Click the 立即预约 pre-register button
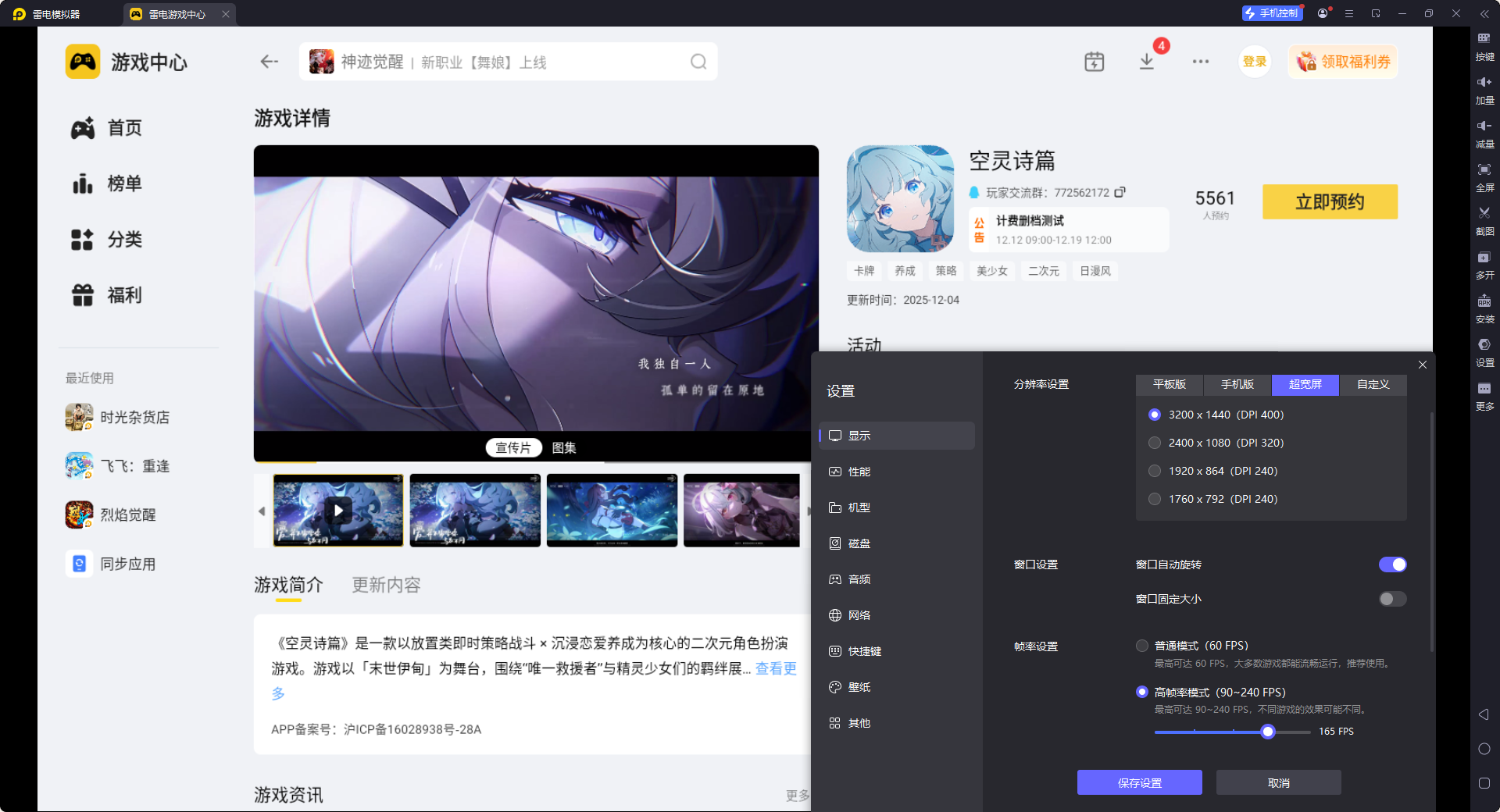 tap(1329, 201)
